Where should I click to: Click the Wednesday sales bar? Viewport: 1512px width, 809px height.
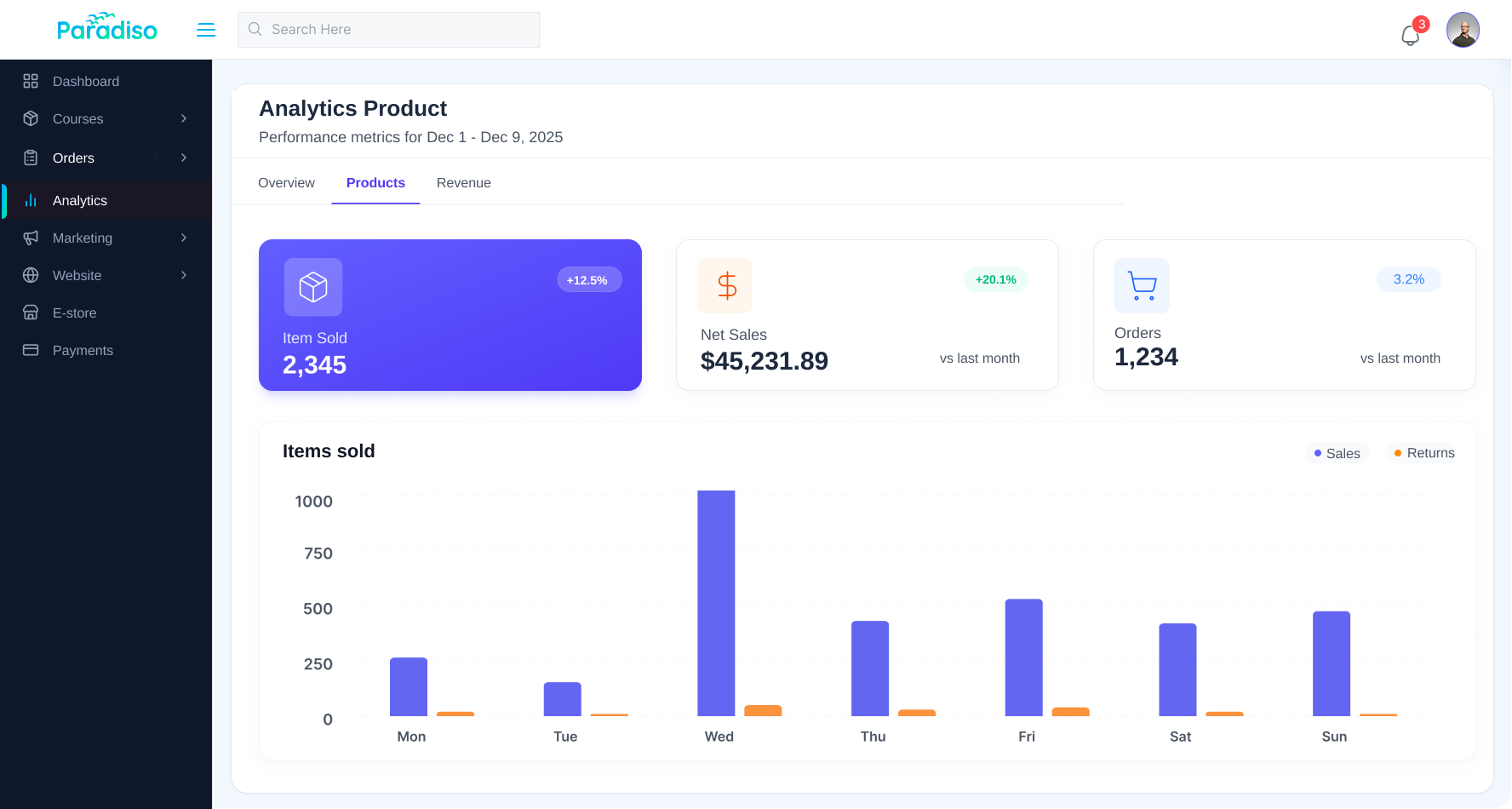(716, 603)
